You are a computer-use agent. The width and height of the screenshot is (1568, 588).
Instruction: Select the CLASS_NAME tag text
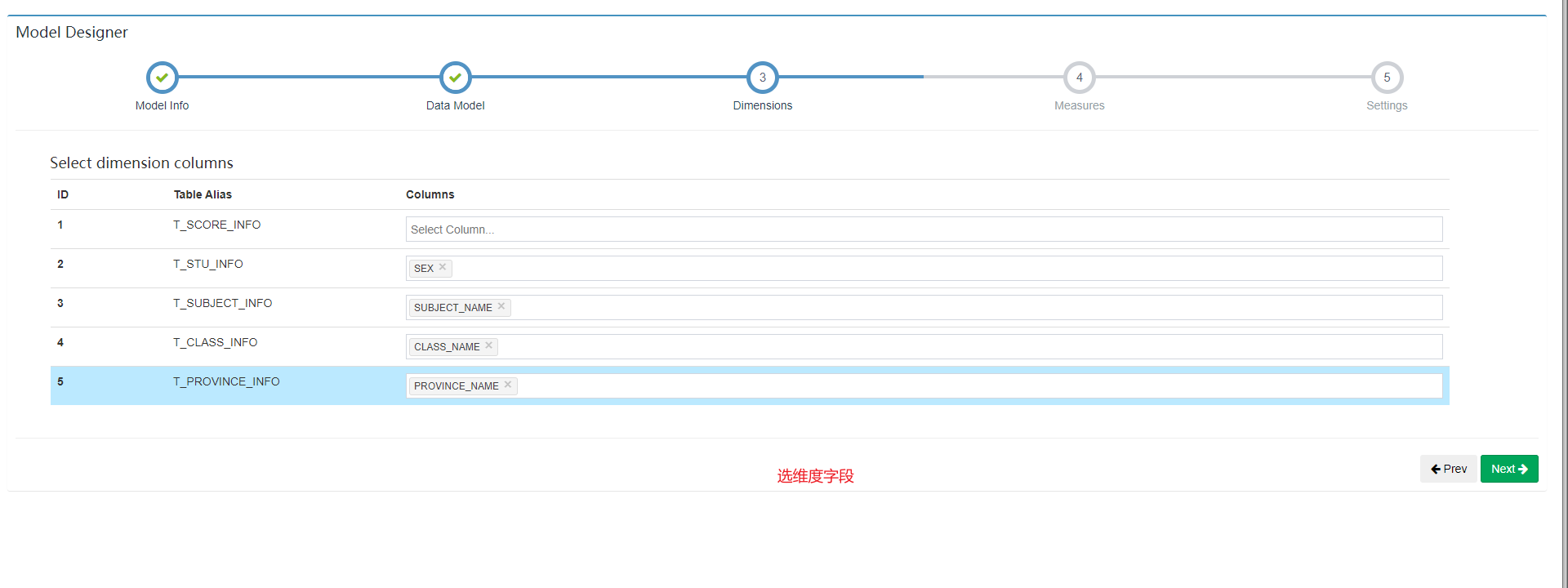pos(447,346)
